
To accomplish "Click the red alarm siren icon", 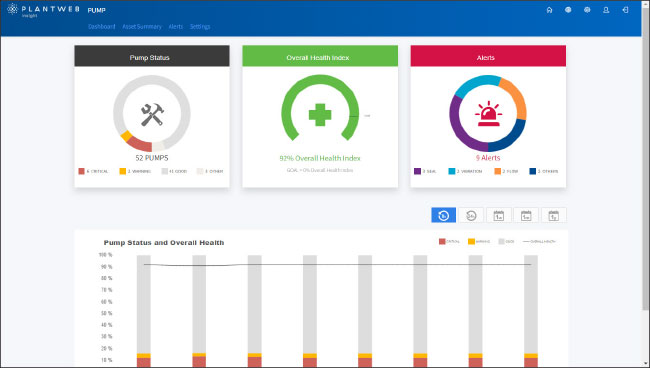I will [488, 114].
